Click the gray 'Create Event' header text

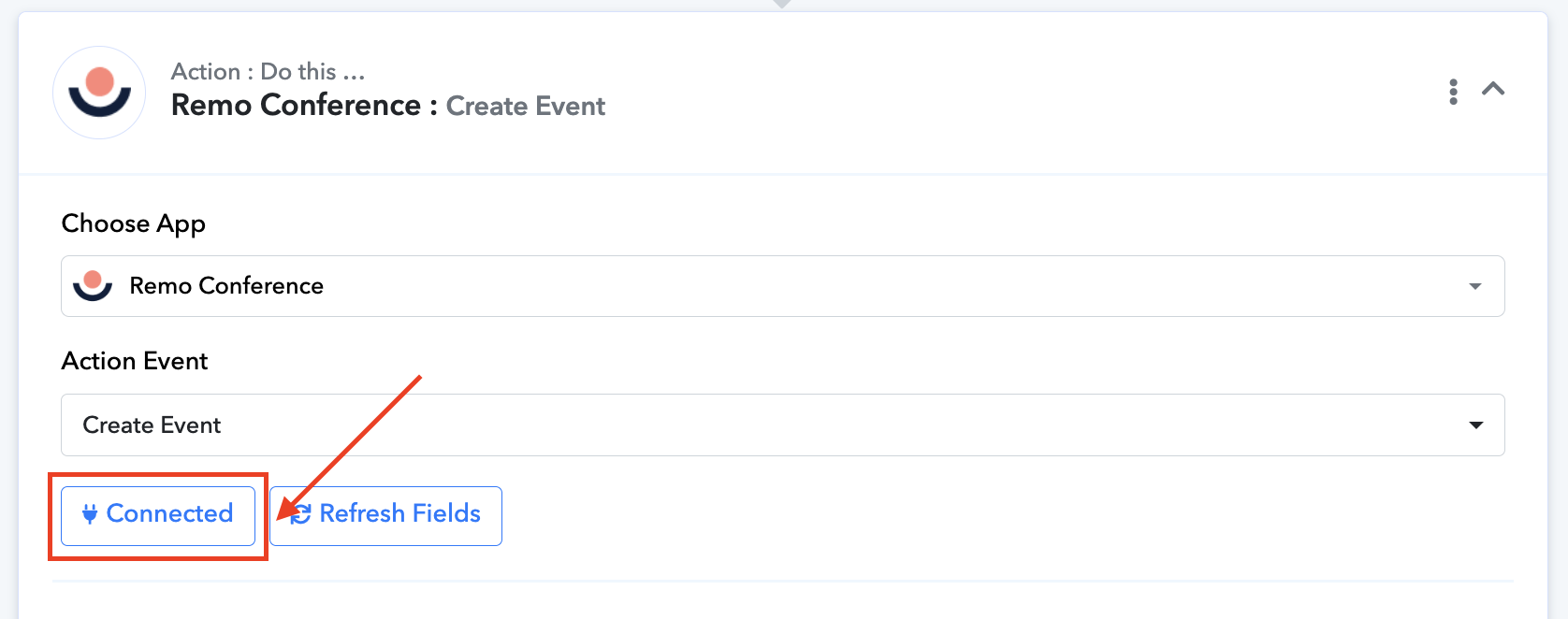(x=525, y=107)
